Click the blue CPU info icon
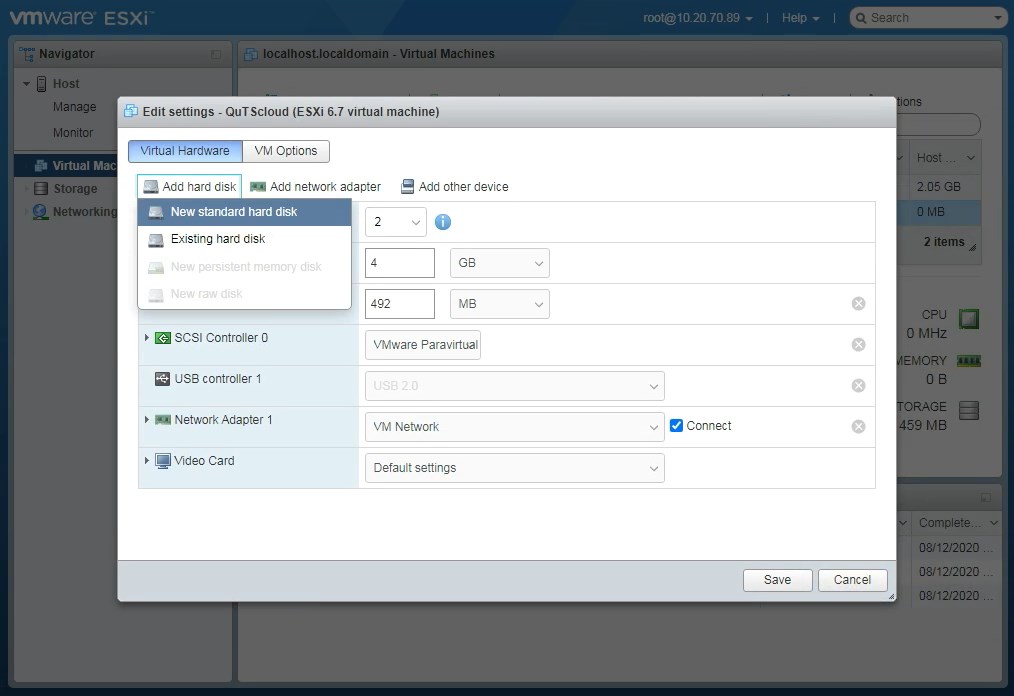The image size is (1014, 696). [x=442, y=222]
